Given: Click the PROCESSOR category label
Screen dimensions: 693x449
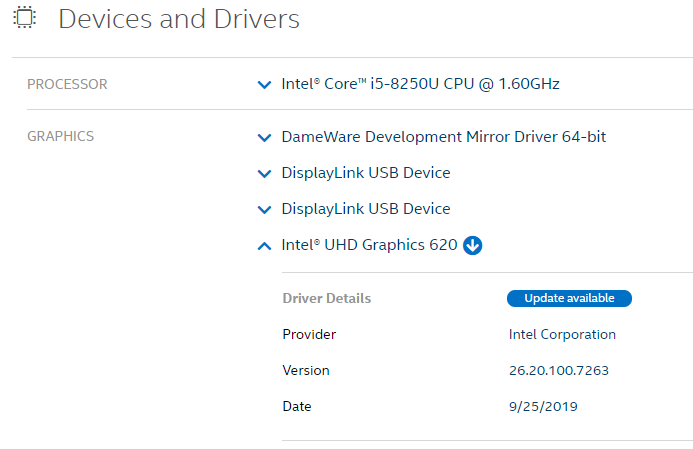Looking at the screenshot, I should pos(67,84).
